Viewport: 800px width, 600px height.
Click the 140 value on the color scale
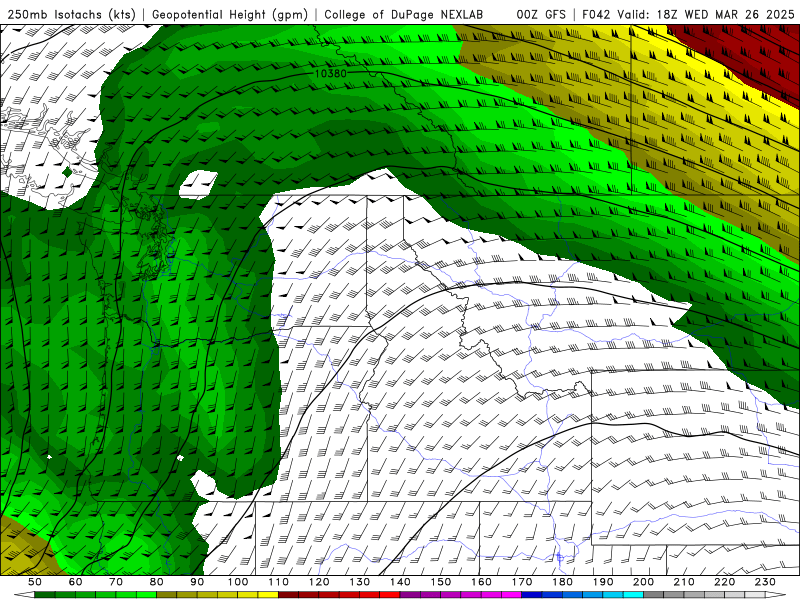coord(400,582)
